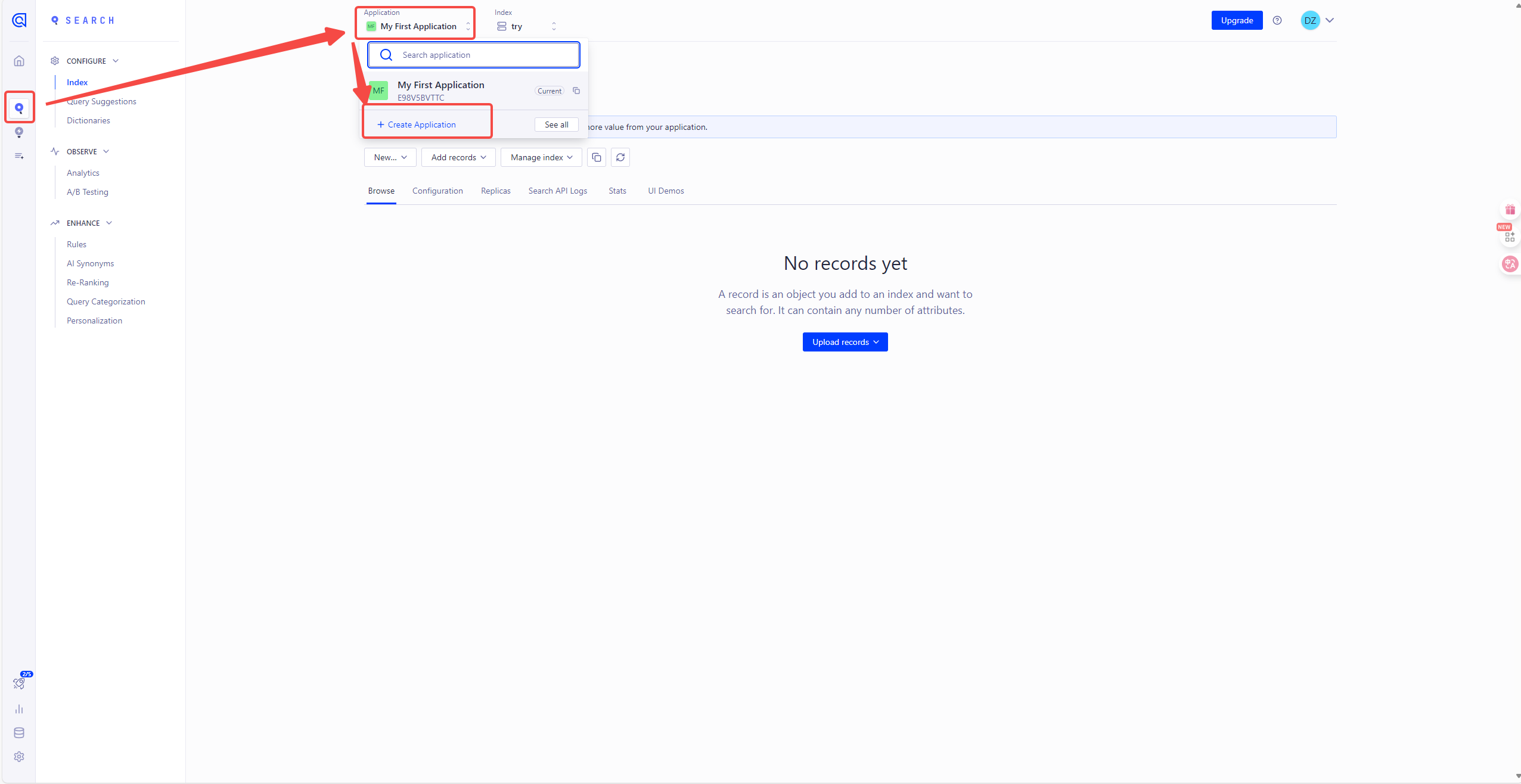Open the help question mark icon
The image size is (1521, 784).
(1277, 20)
